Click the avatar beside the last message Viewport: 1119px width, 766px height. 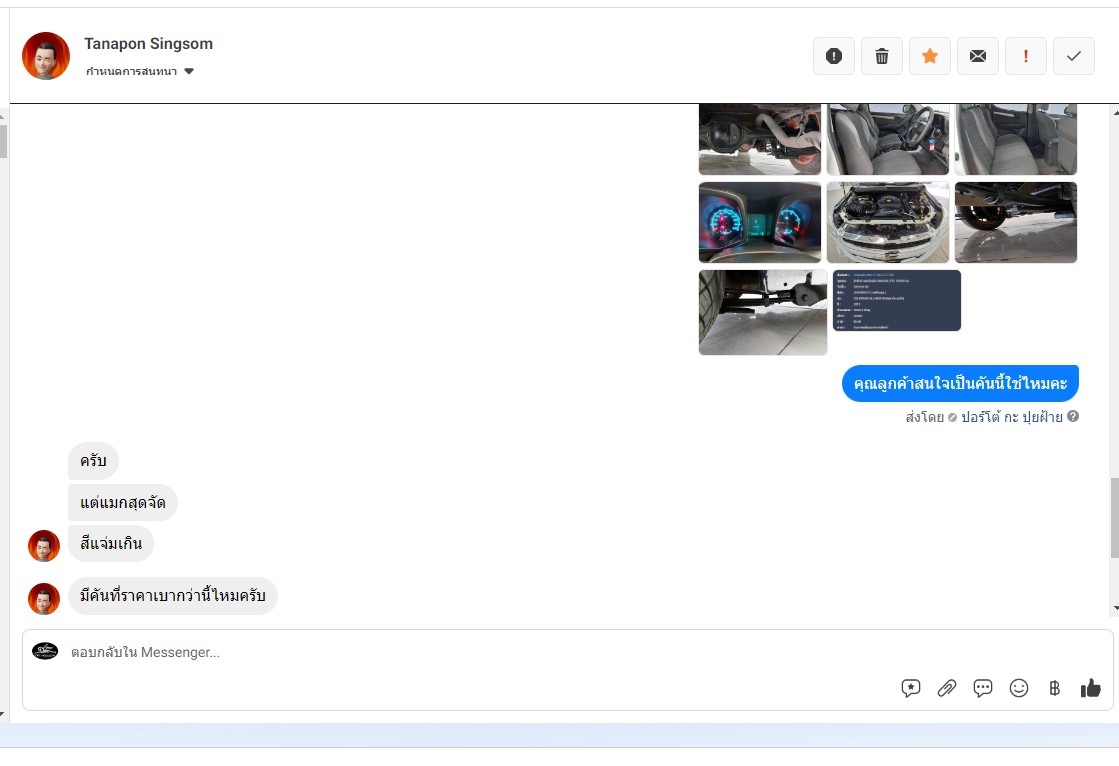pyautogui.click(x=44, y=599)
